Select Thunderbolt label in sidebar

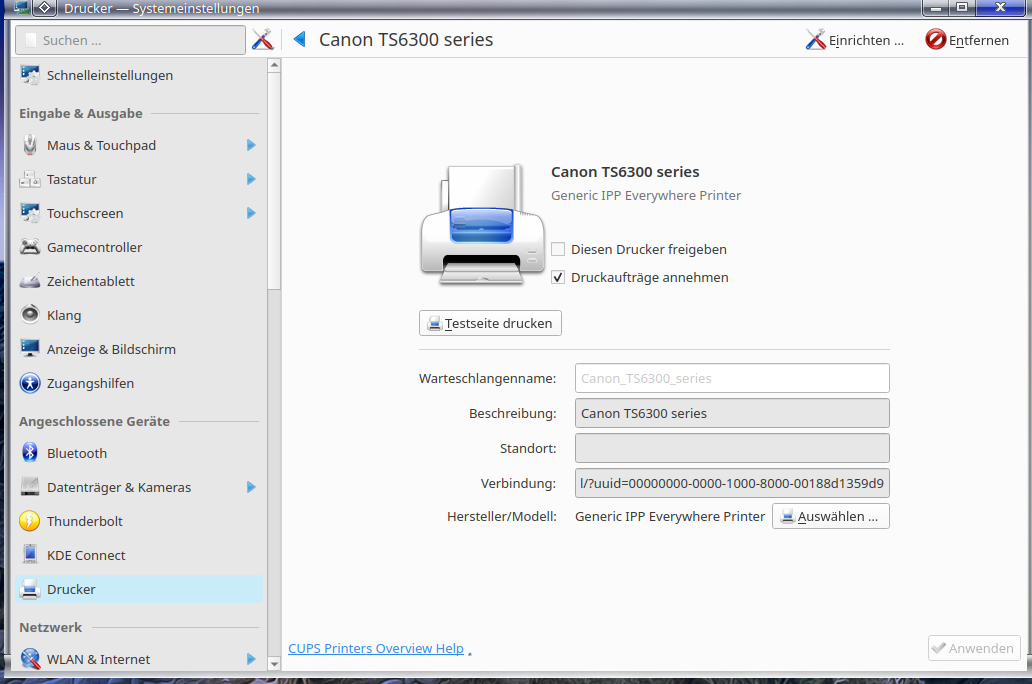click(x=84, y=521)
